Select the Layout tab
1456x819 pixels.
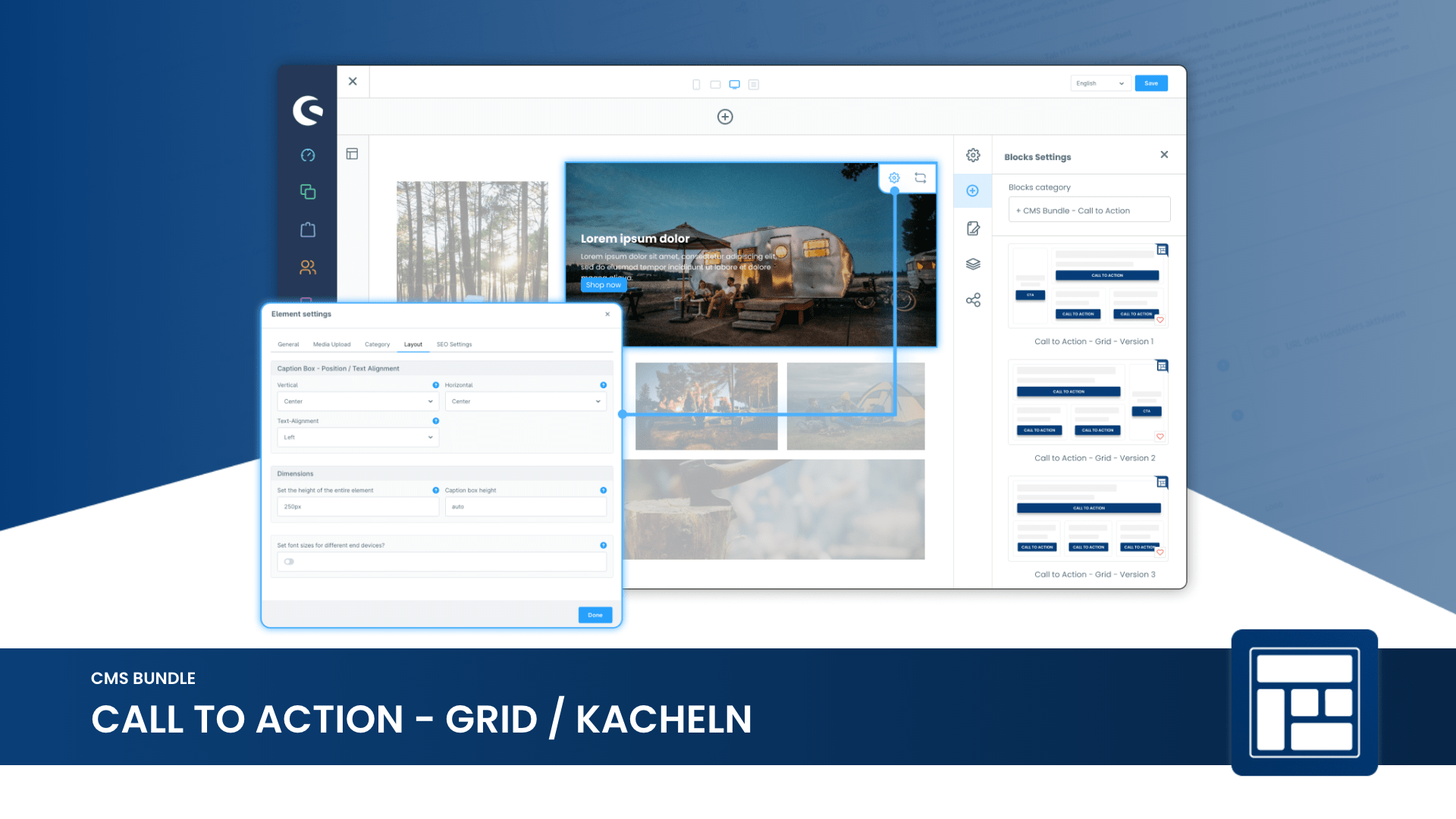tap(413, 344)
